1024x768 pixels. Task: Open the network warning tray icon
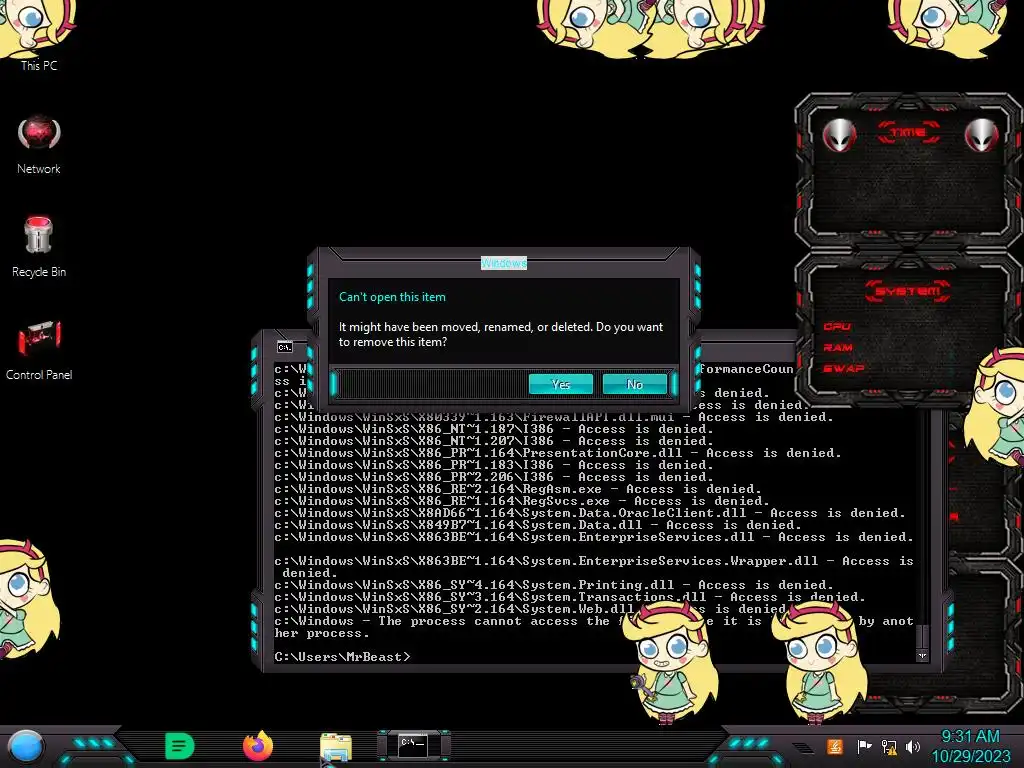coord(889,746)
